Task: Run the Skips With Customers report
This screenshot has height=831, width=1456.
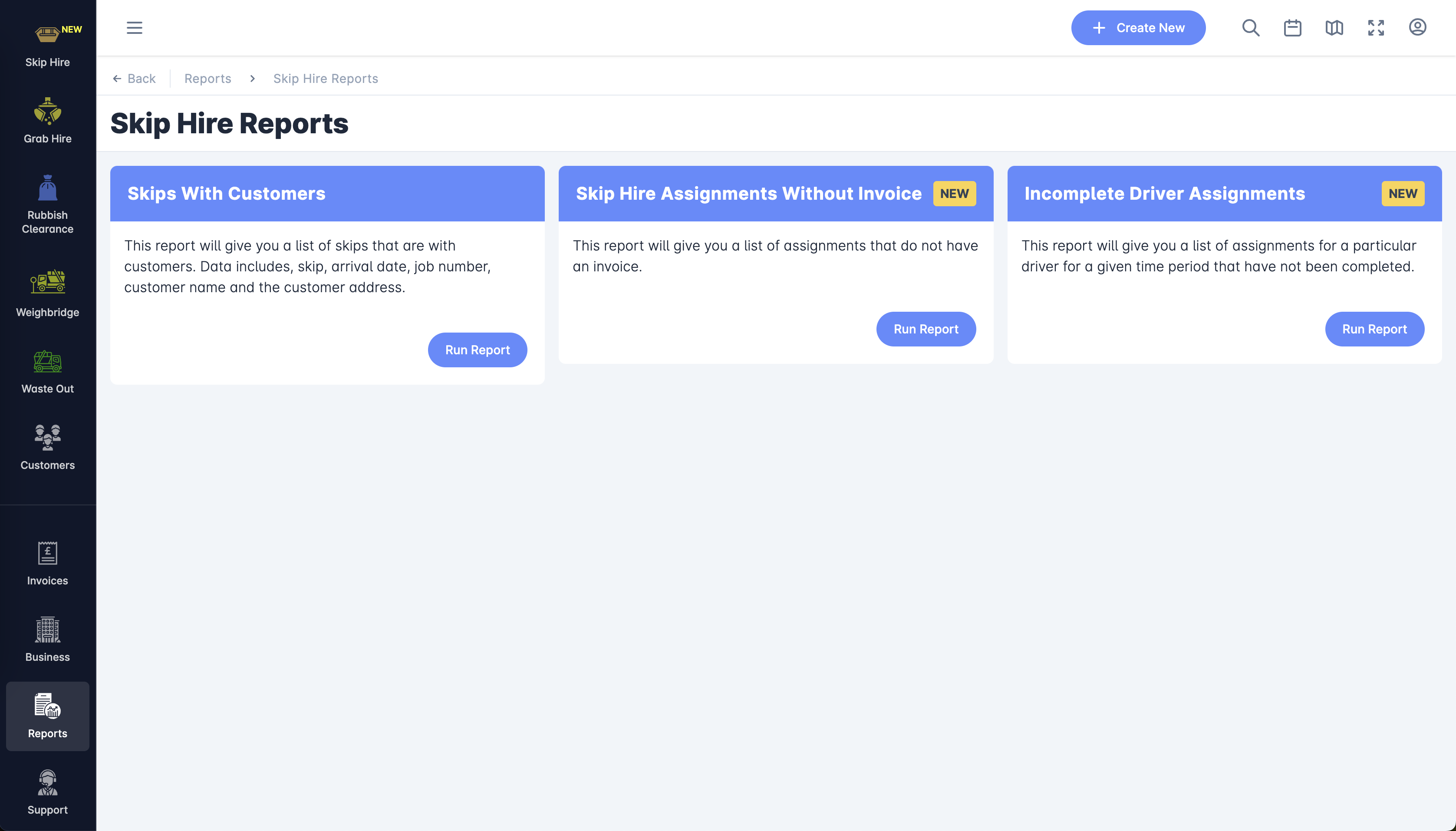Action: 477,350
